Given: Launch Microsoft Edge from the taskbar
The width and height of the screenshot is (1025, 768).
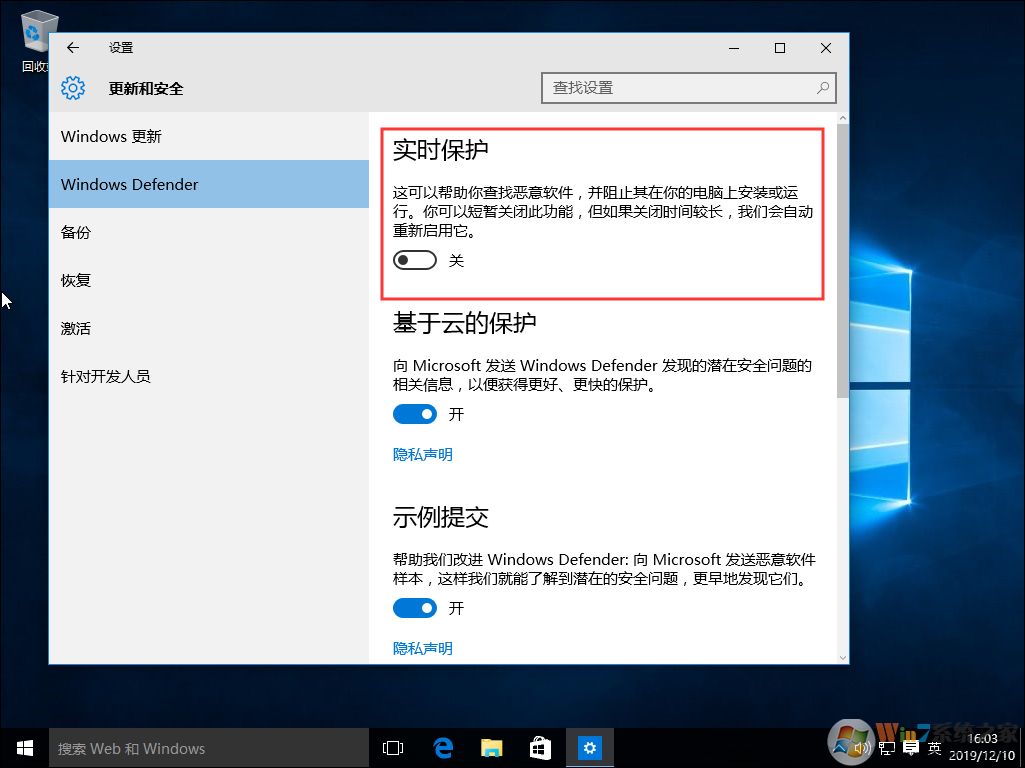Looking at the screenshot, I should (x=442, y=747).
